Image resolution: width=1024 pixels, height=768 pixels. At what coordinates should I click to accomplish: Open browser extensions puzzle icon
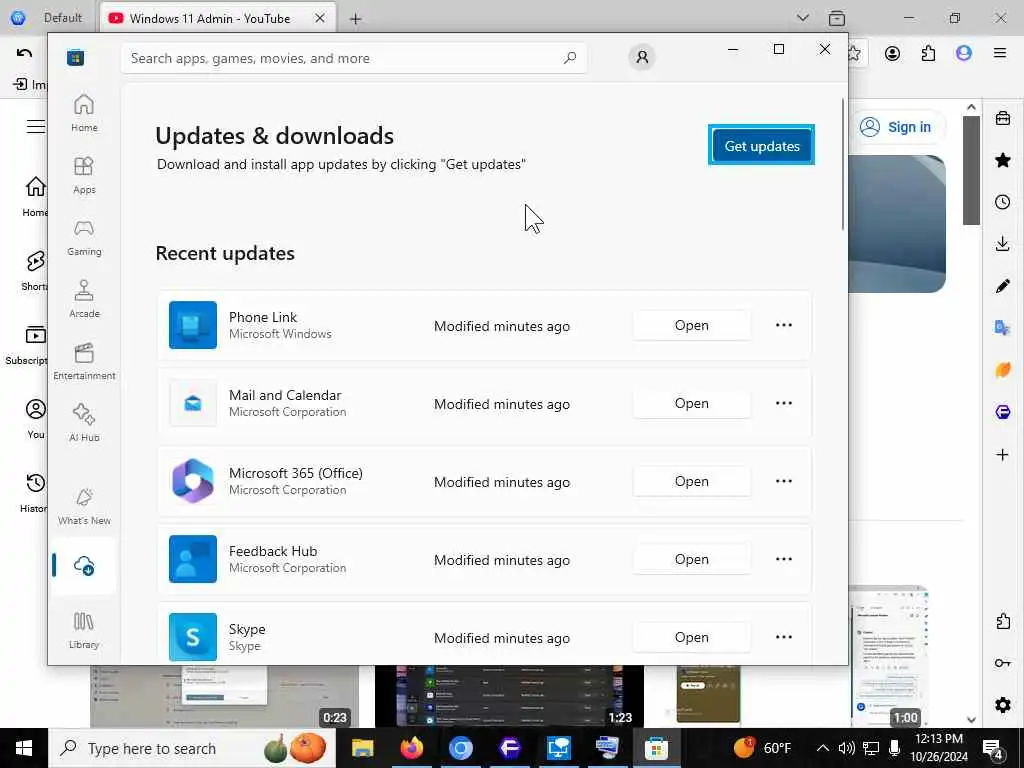tap(928, 54)
